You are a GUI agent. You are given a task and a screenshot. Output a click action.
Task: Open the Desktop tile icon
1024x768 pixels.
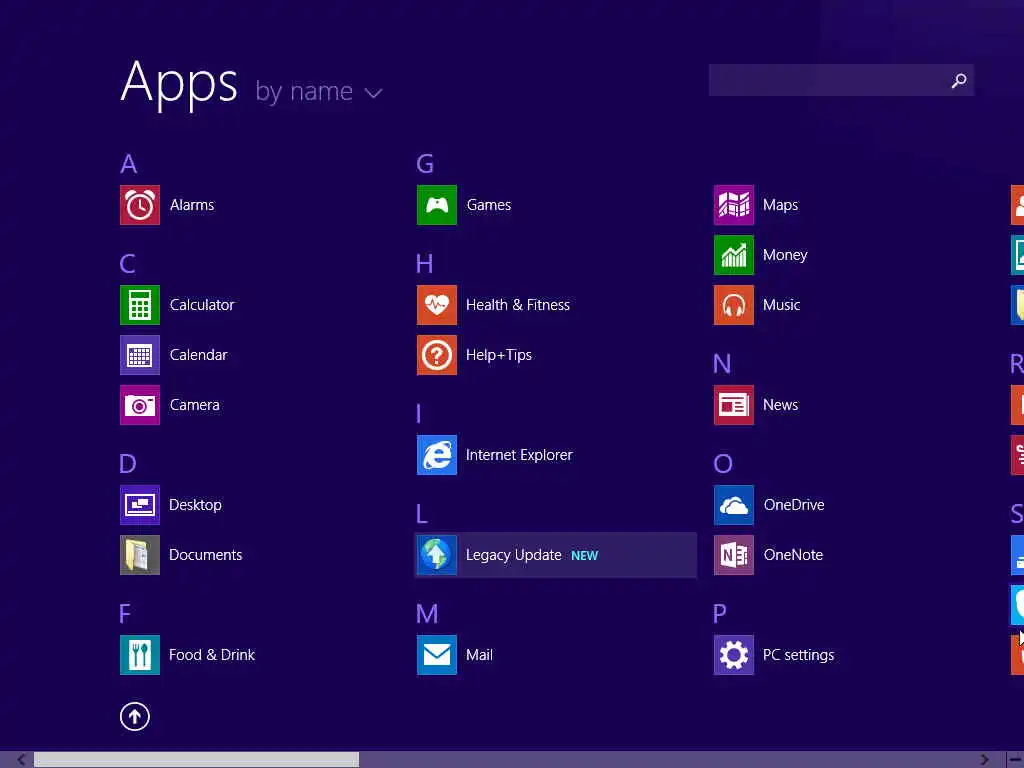[140, 505]
